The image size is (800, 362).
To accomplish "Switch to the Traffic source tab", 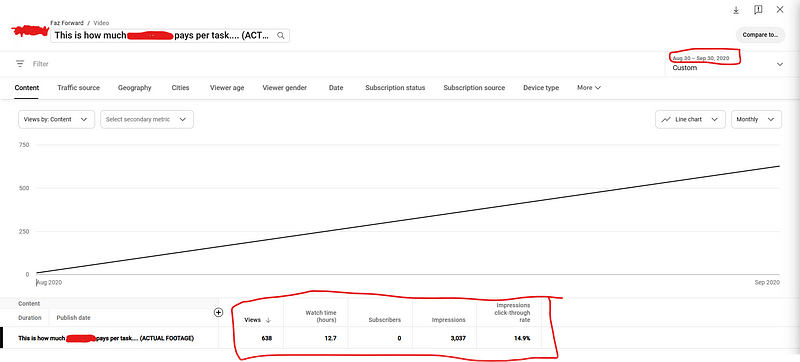I will point(79,88).
